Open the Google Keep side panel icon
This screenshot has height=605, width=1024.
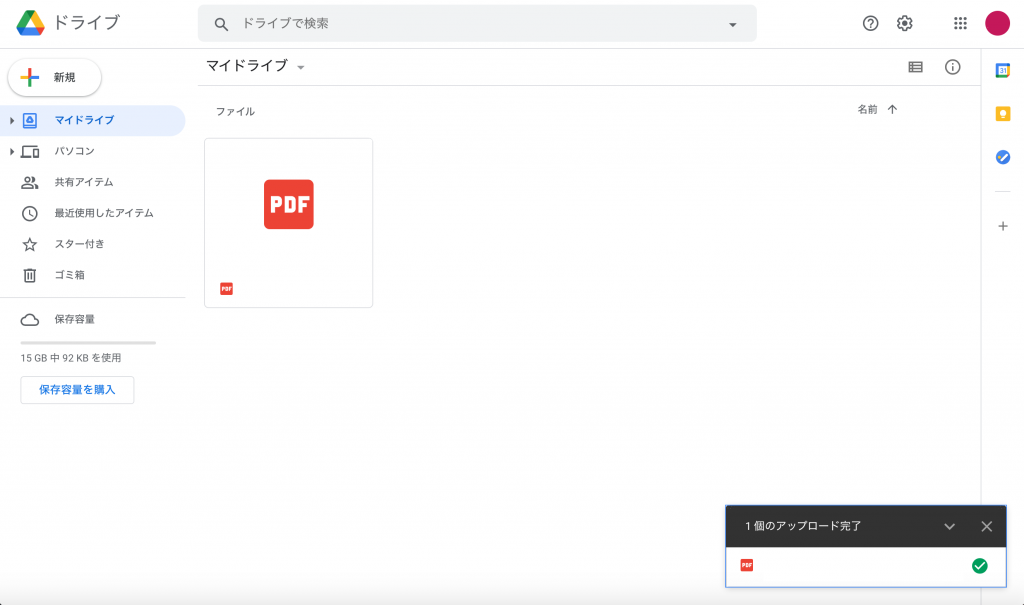[1003, 114]
